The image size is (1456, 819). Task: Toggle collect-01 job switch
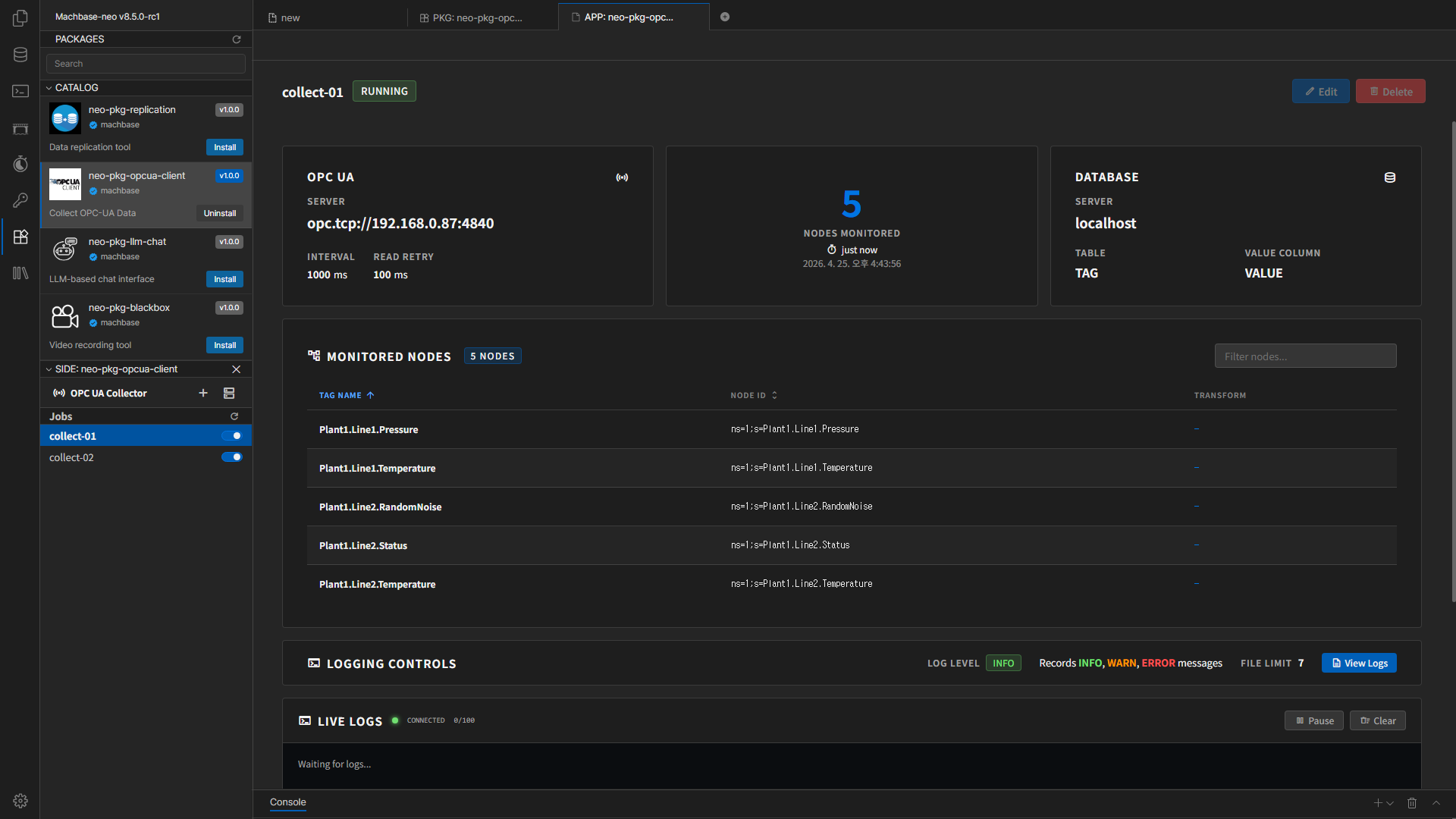pyautogui.click(x=232, y=435)
